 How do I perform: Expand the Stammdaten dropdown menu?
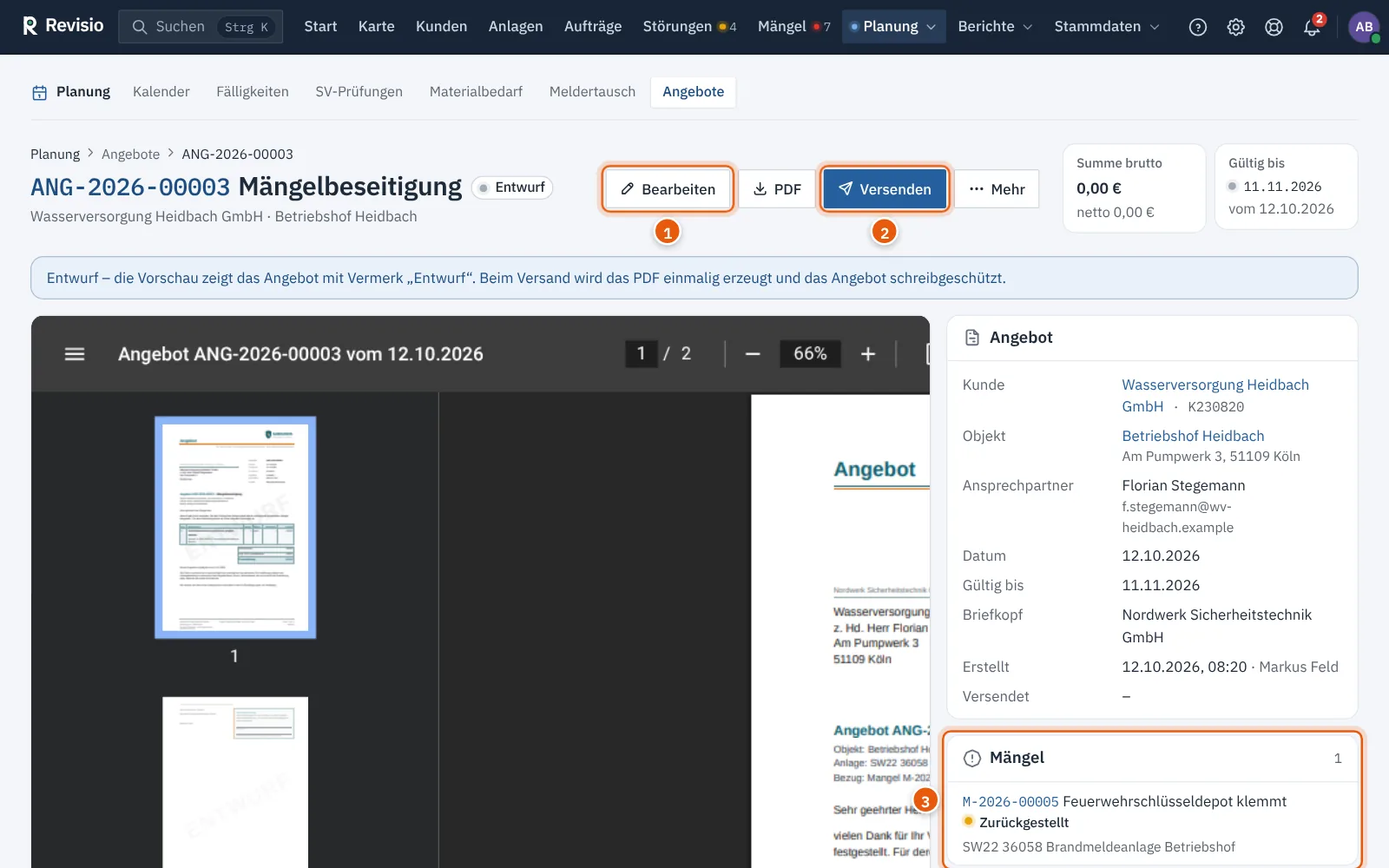[1107, 27]
